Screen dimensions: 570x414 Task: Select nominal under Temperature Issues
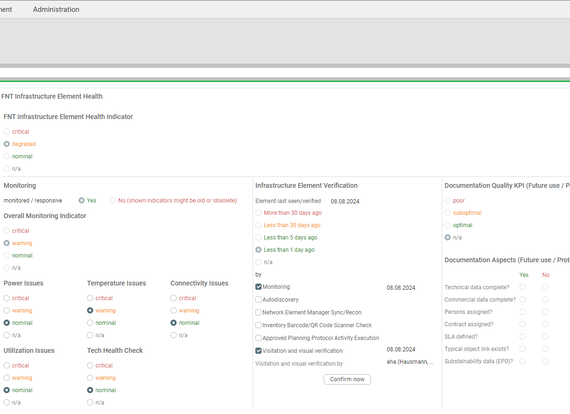90,323
